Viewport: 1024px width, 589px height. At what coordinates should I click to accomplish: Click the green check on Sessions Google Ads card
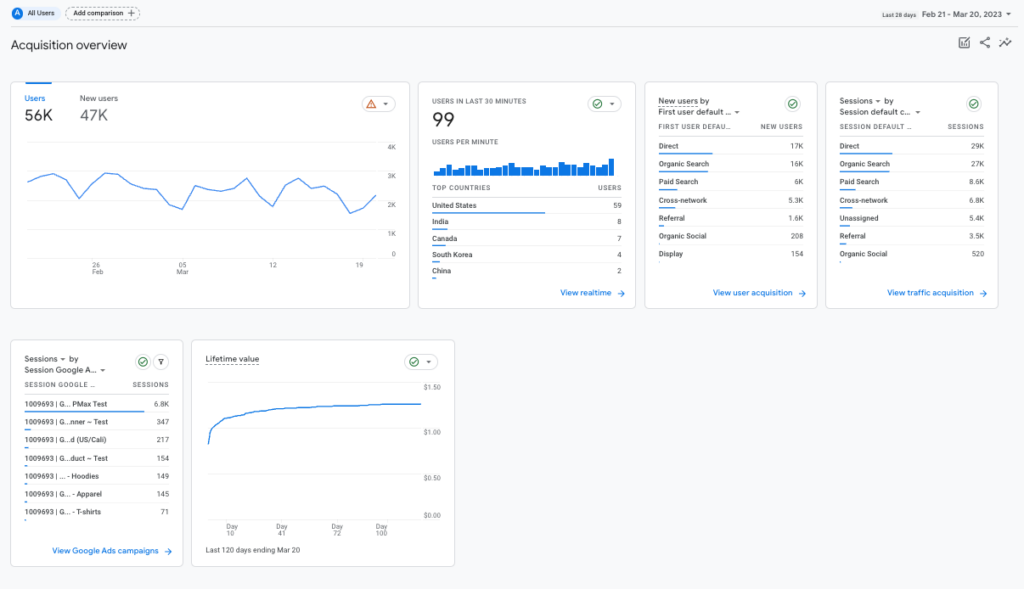140,362
